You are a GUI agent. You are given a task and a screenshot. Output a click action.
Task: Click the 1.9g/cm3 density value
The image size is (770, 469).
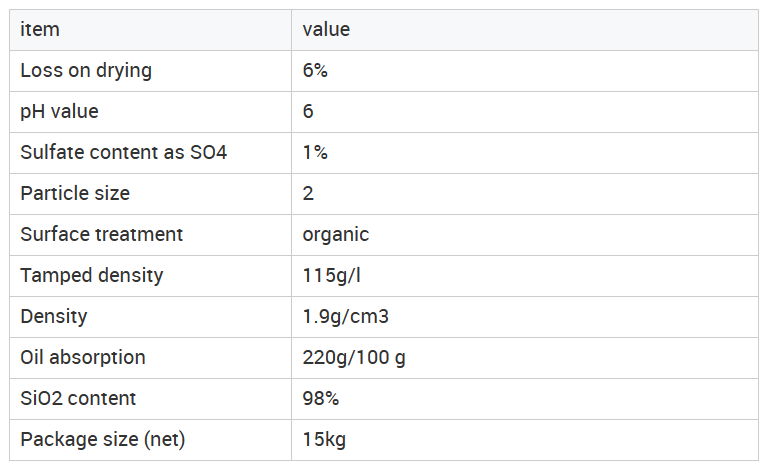(346, 317)
